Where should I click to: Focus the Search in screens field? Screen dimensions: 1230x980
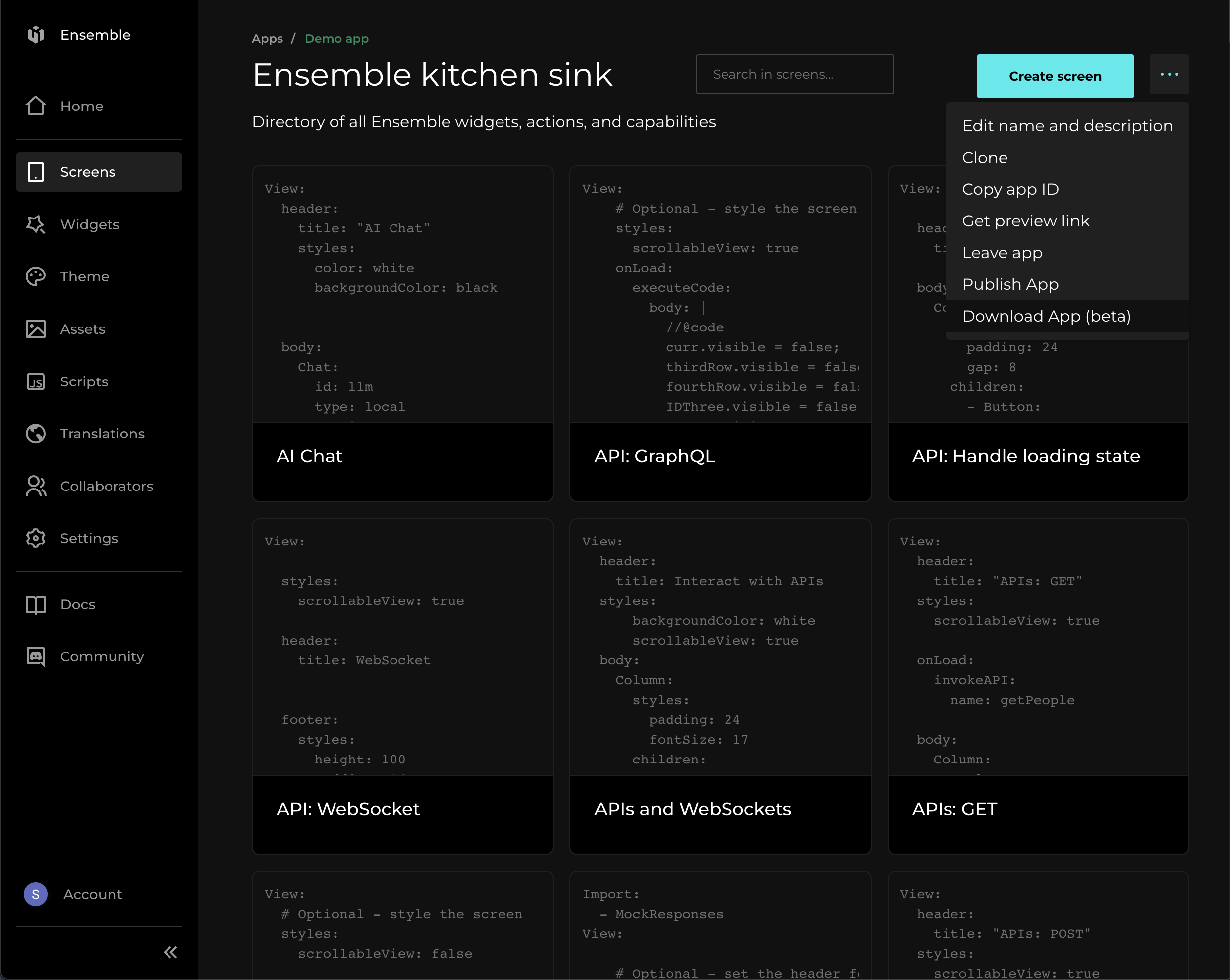pyautogui.click(x=794, y=75)
